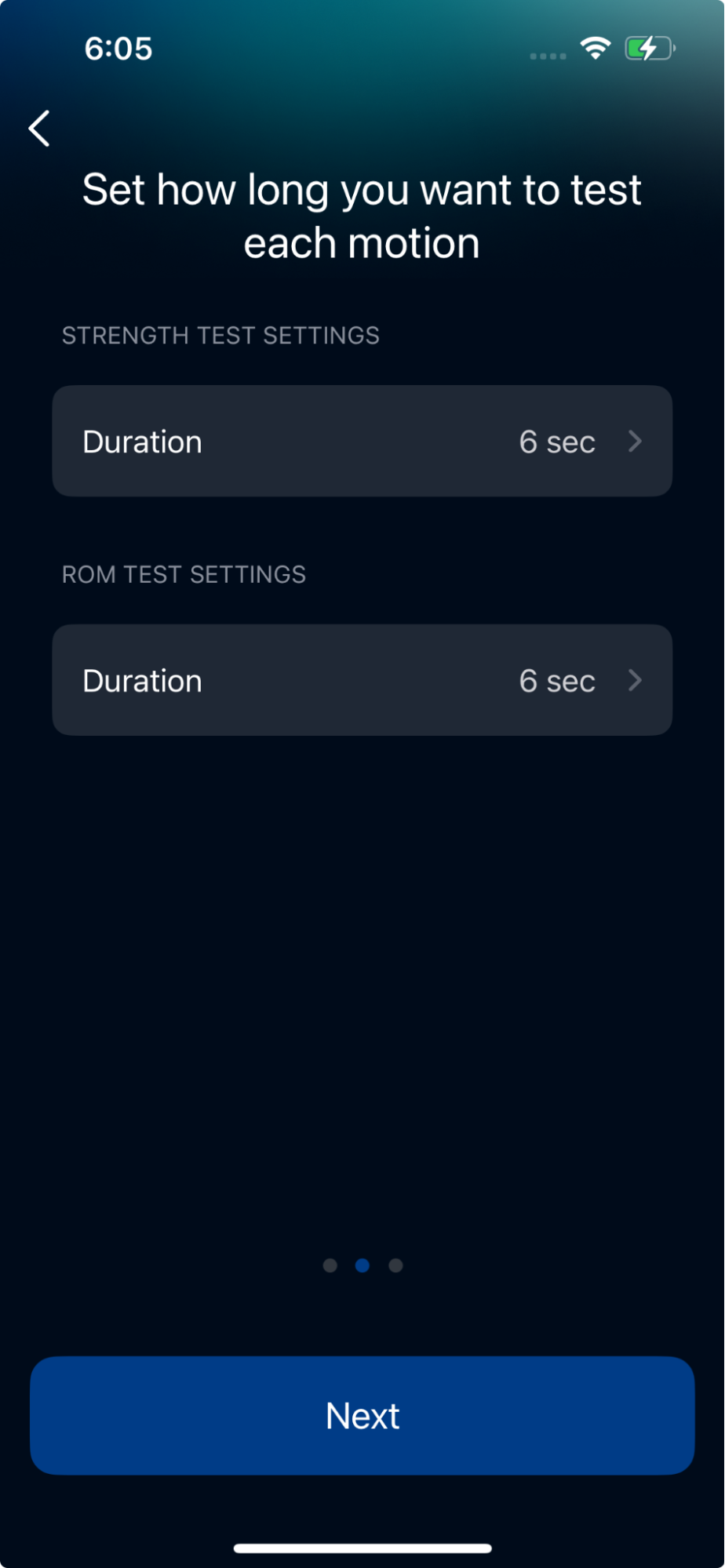The image size is (725, 1568).
Task: Tap the home indicator bar
Action: point(362,1548)
